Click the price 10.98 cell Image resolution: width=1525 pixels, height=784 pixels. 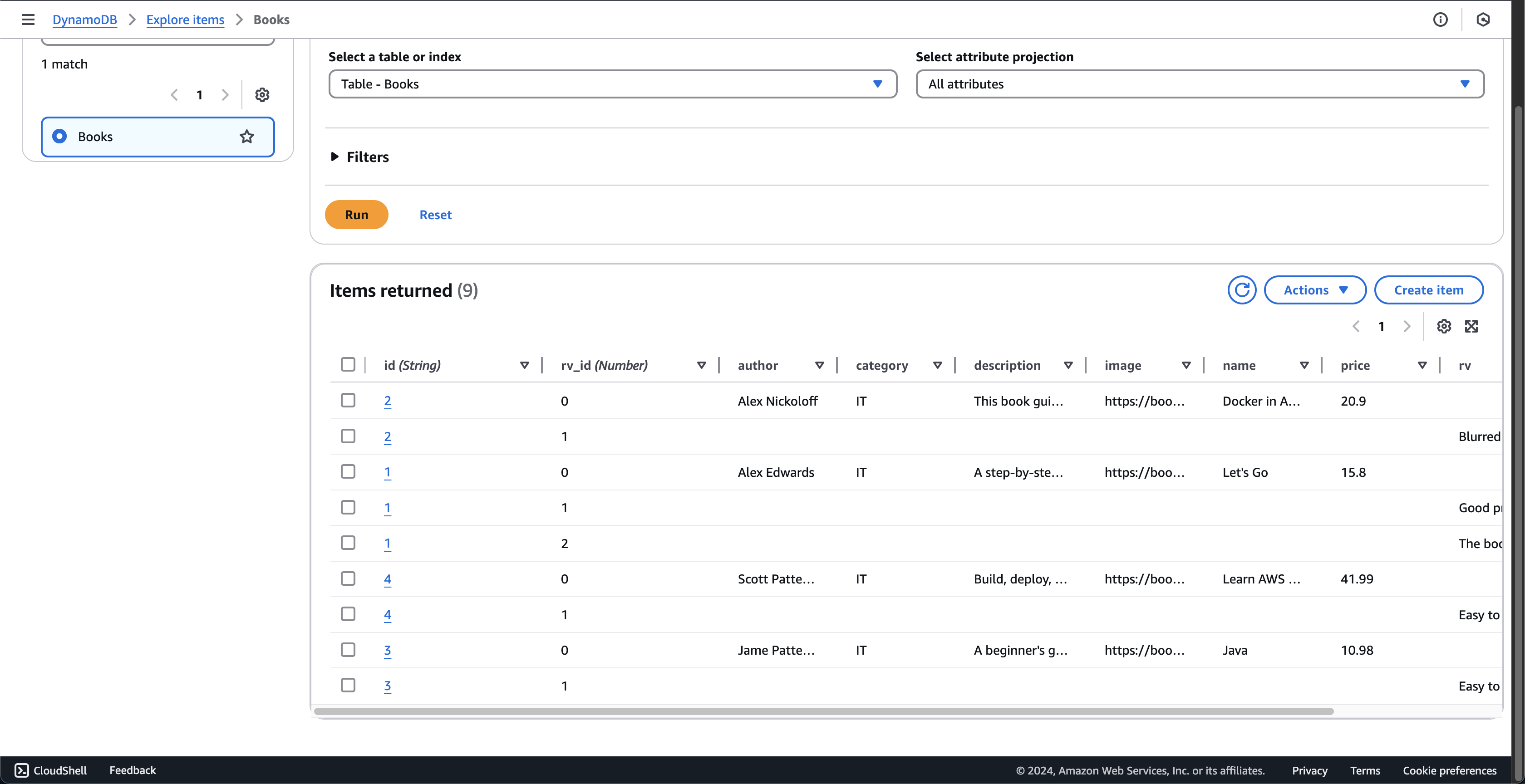[x=1357, y=650]
